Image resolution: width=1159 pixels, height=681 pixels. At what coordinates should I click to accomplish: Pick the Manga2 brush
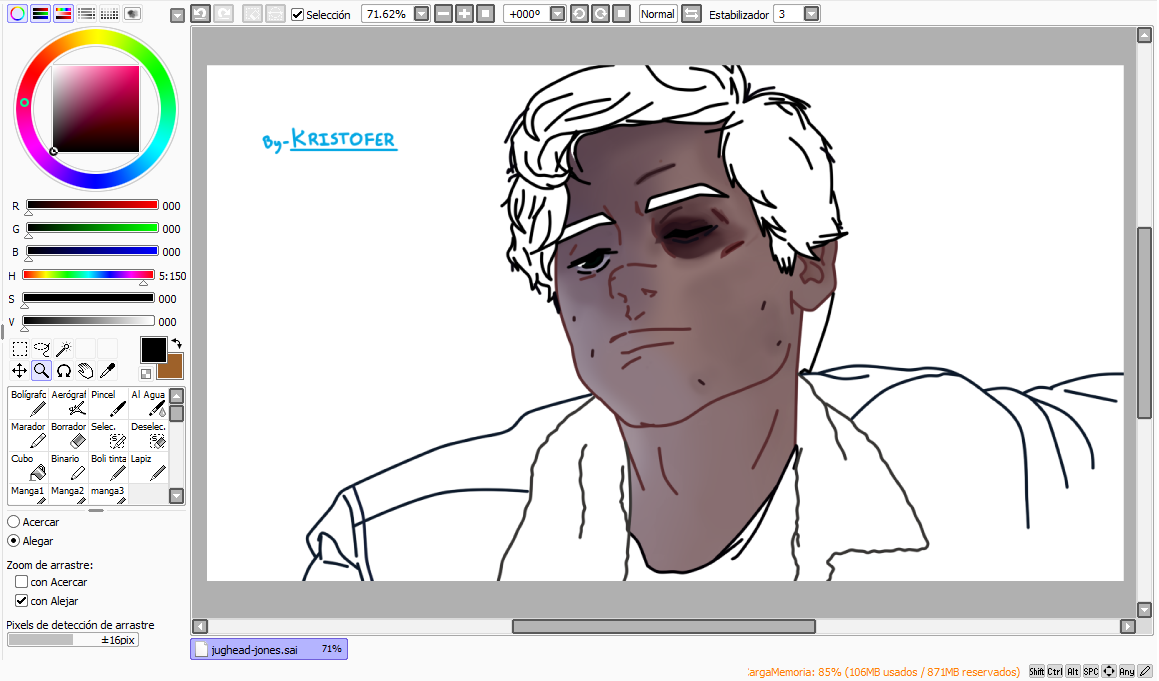coord(68,493)
